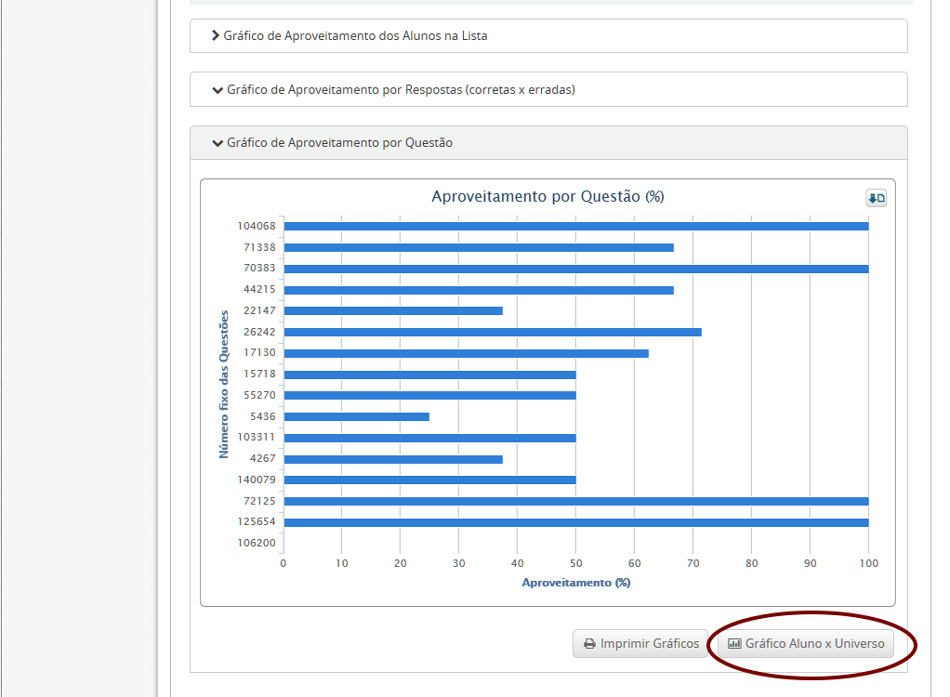Click the bar for question 104068
The image size is (950, 697).
[x=575, y=226]
